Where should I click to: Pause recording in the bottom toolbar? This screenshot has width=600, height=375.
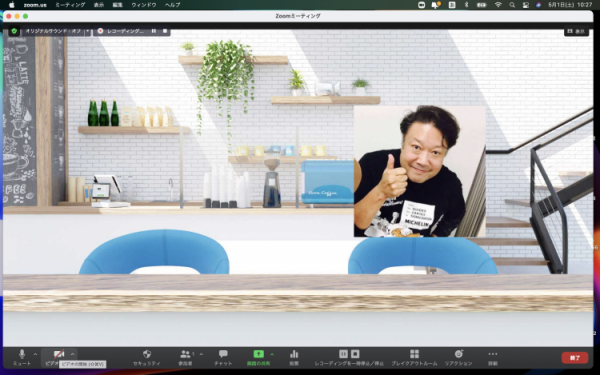pyautogui.click(x=343, y=354)
